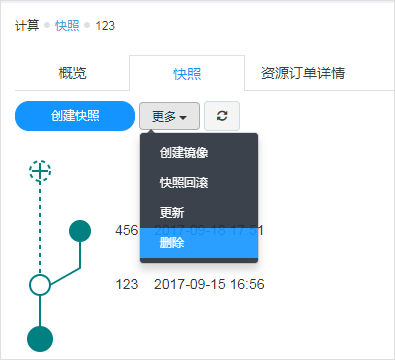Click the snapshot name 456 label
Image resolution: width=395 pixels, height=360 pixels.
(x=127, y=230)
